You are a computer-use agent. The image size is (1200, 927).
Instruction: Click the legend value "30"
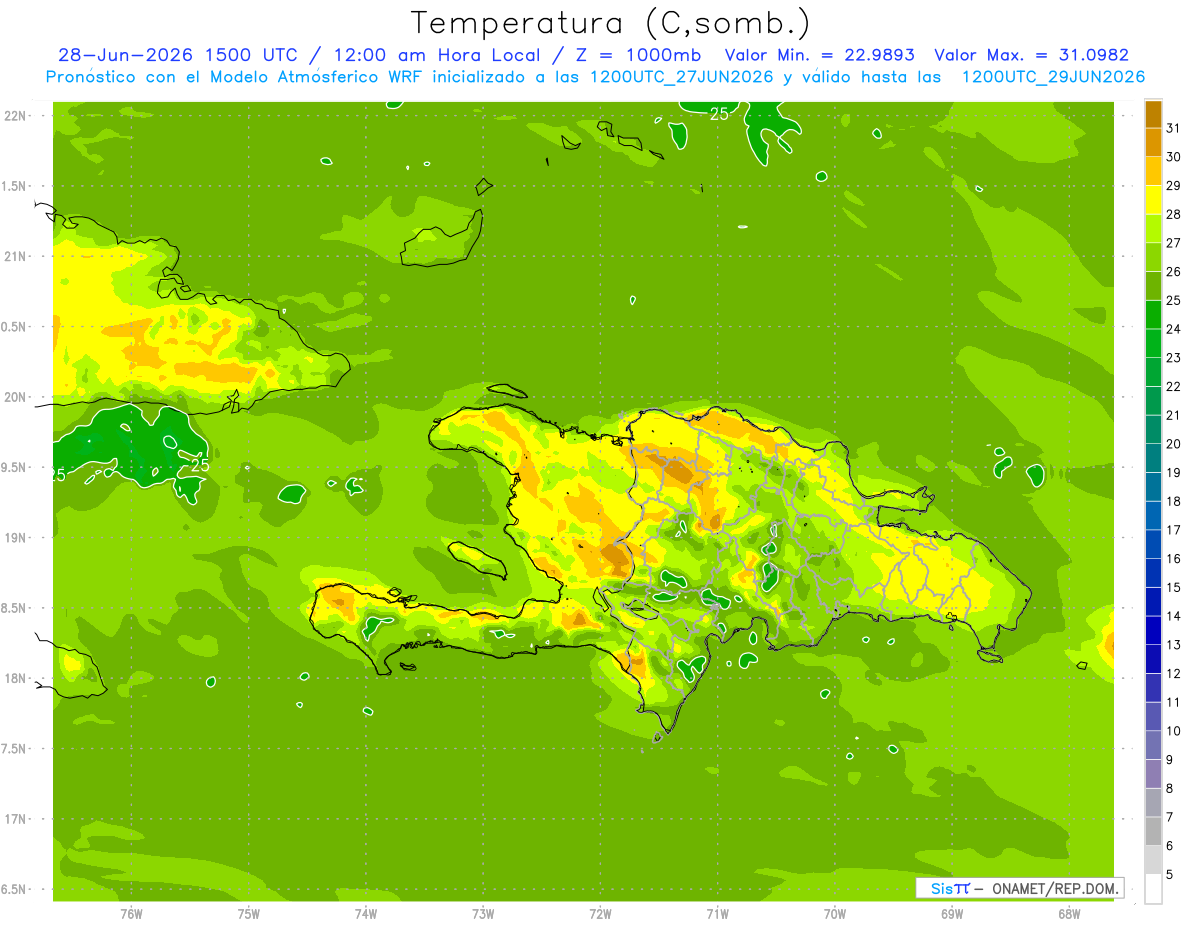(1174, 157)
